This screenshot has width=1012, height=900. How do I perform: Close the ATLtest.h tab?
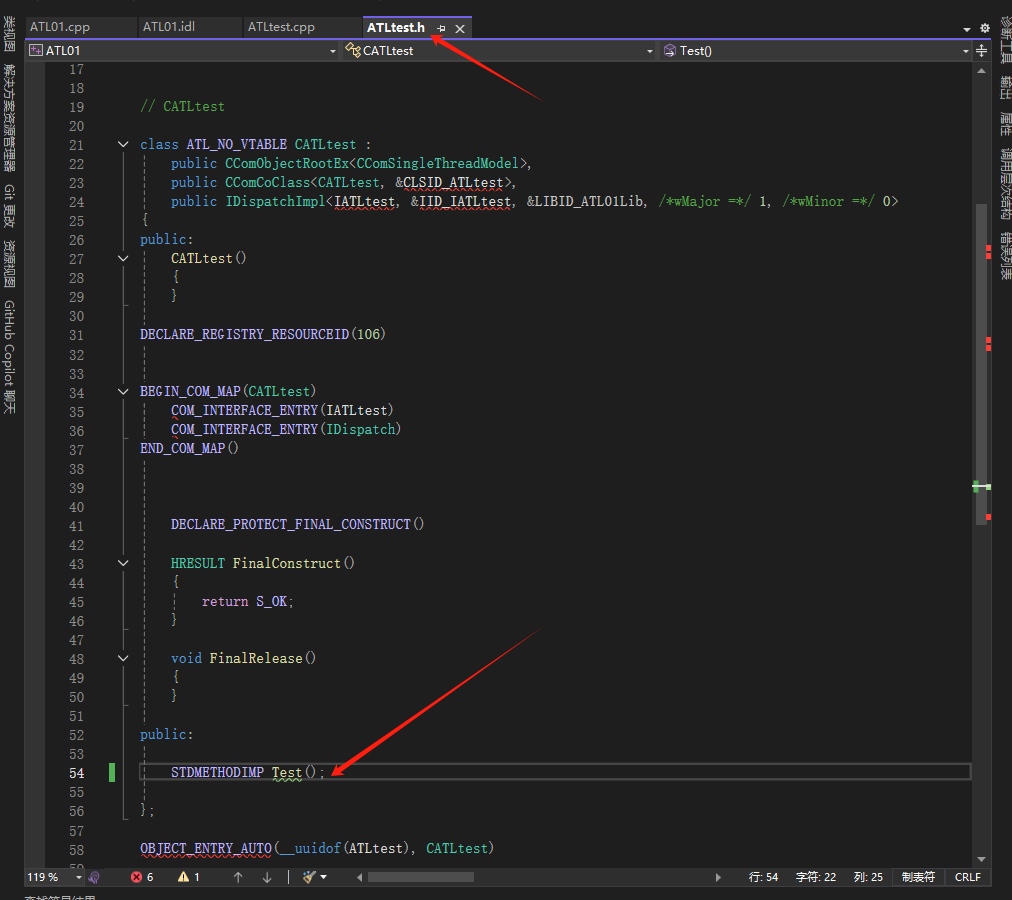point(460,28)
